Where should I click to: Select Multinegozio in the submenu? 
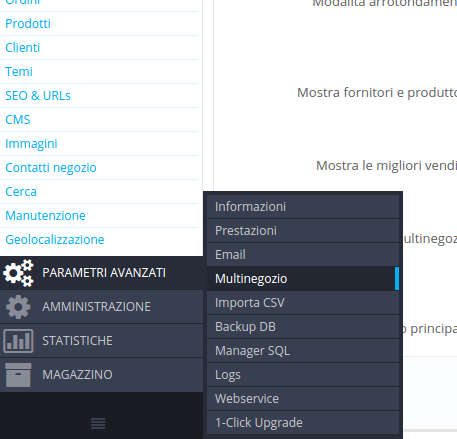[303, 279]
